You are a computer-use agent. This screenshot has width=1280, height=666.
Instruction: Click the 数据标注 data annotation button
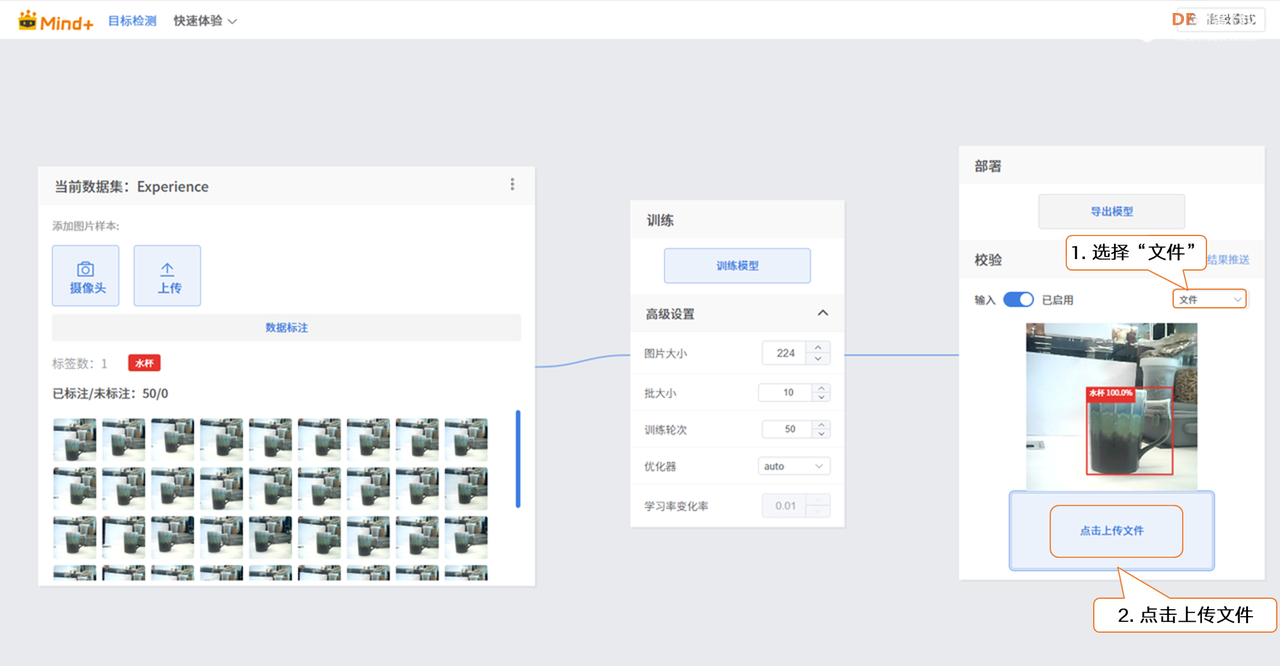point(286,328)
